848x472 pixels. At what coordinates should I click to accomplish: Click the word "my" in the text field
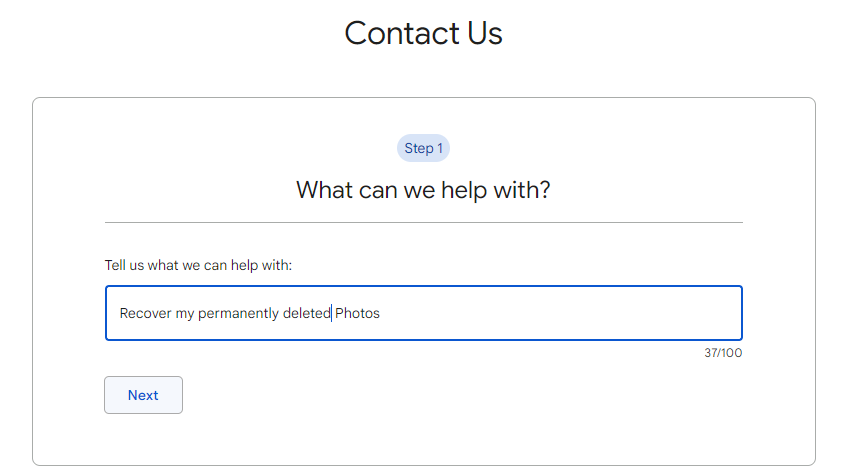point(184,314)
